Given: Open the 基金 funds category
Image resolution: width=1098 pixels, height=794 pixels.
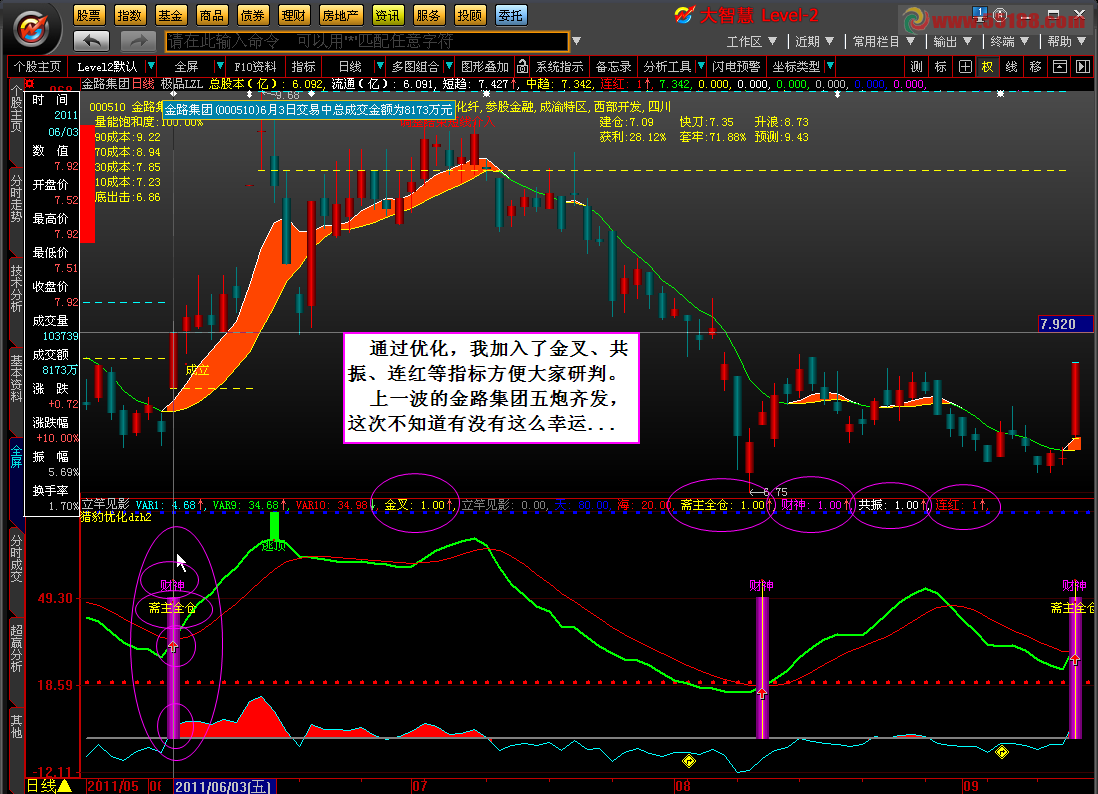Looking at the screenshot, I should pos(170,15).
